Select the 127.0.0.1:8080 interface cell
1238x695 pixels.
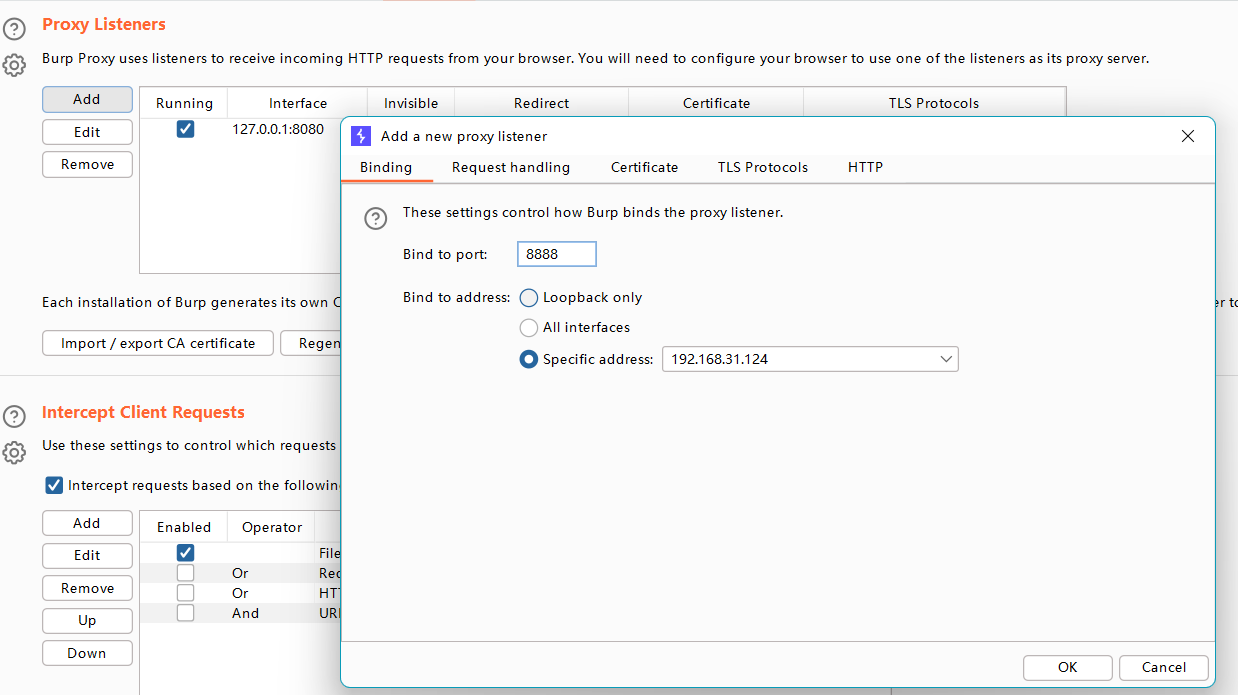pyautogui.click(x=278, y=129)
